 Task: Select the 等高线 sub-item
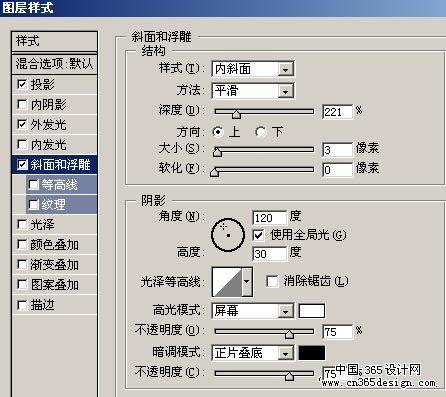coord(62,185)
